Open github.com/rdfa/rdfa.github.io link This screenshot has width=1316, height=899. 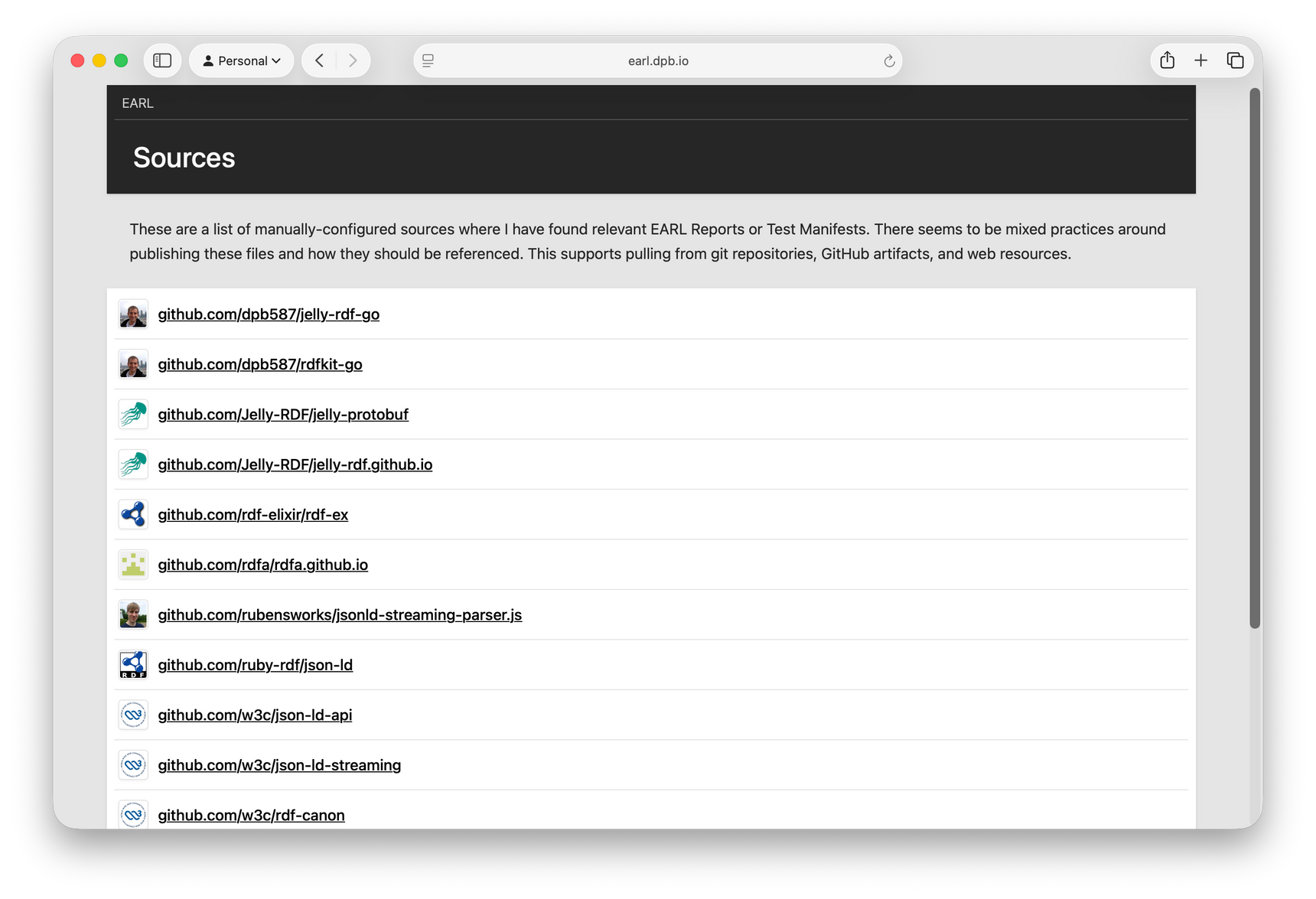pyautogui.click(x=263, y=565)
